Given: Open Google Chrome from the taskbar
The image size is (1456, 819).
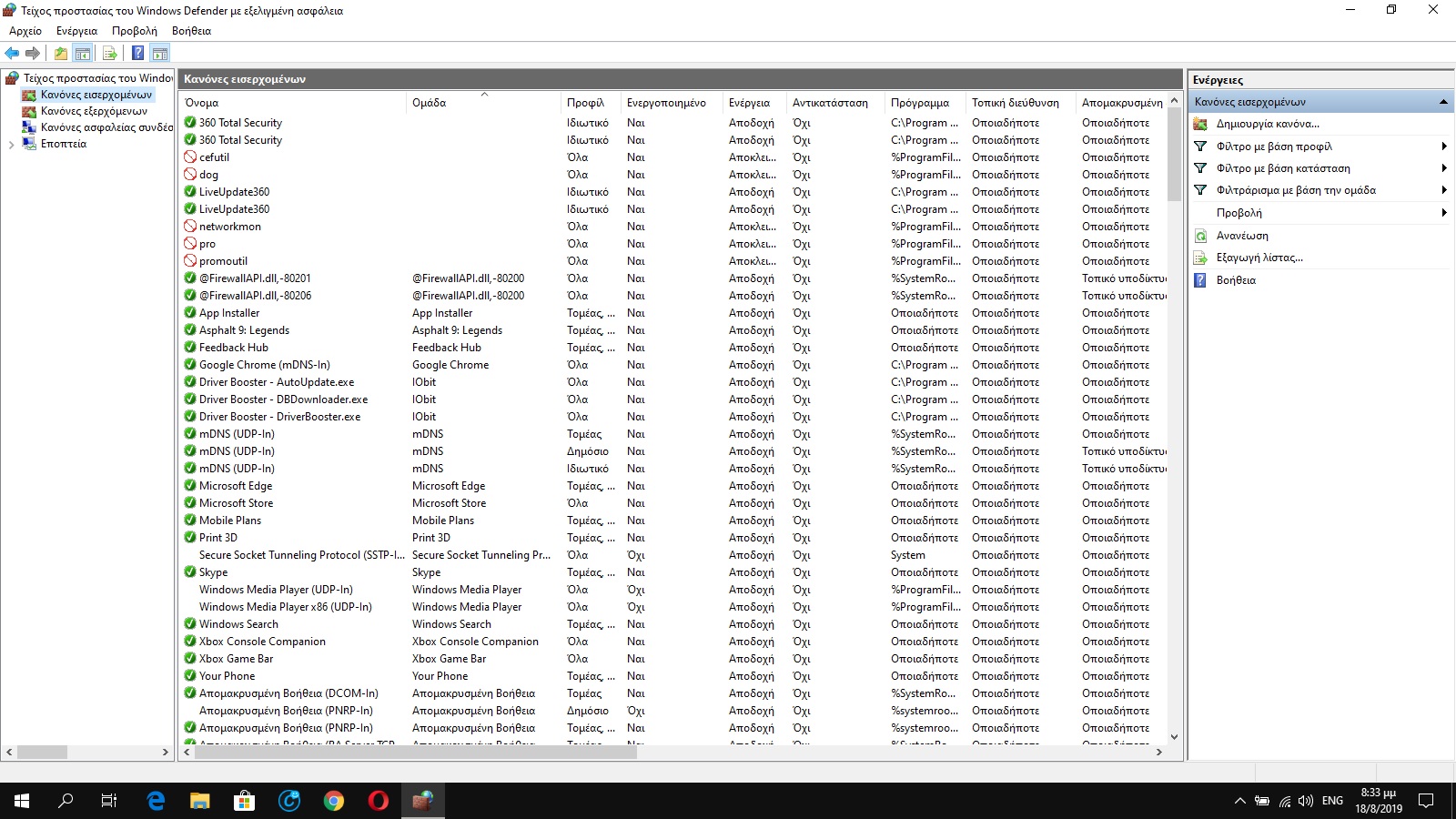Looking at the screenshot, I should point(334,801).
